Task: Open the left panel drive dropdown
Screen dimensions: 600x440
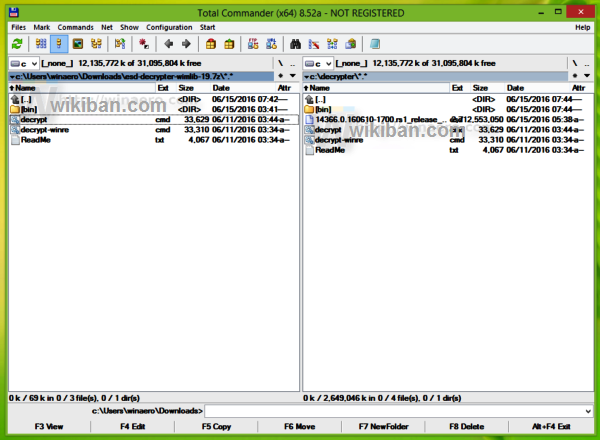Action: [24, 64]
